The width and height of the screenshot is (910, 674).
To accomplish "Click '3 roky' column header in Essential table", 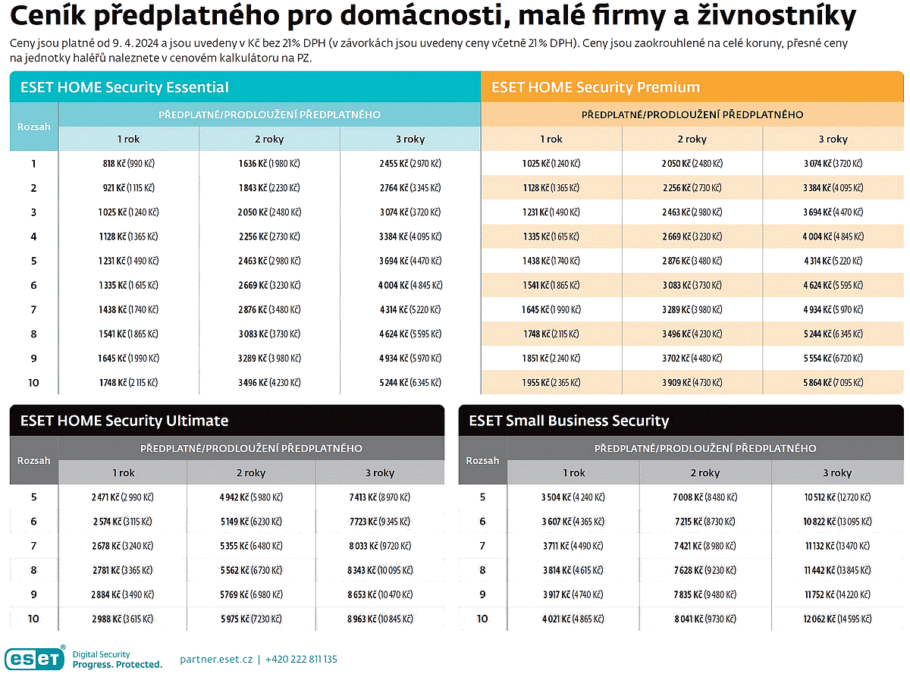I will pos(410,139).
